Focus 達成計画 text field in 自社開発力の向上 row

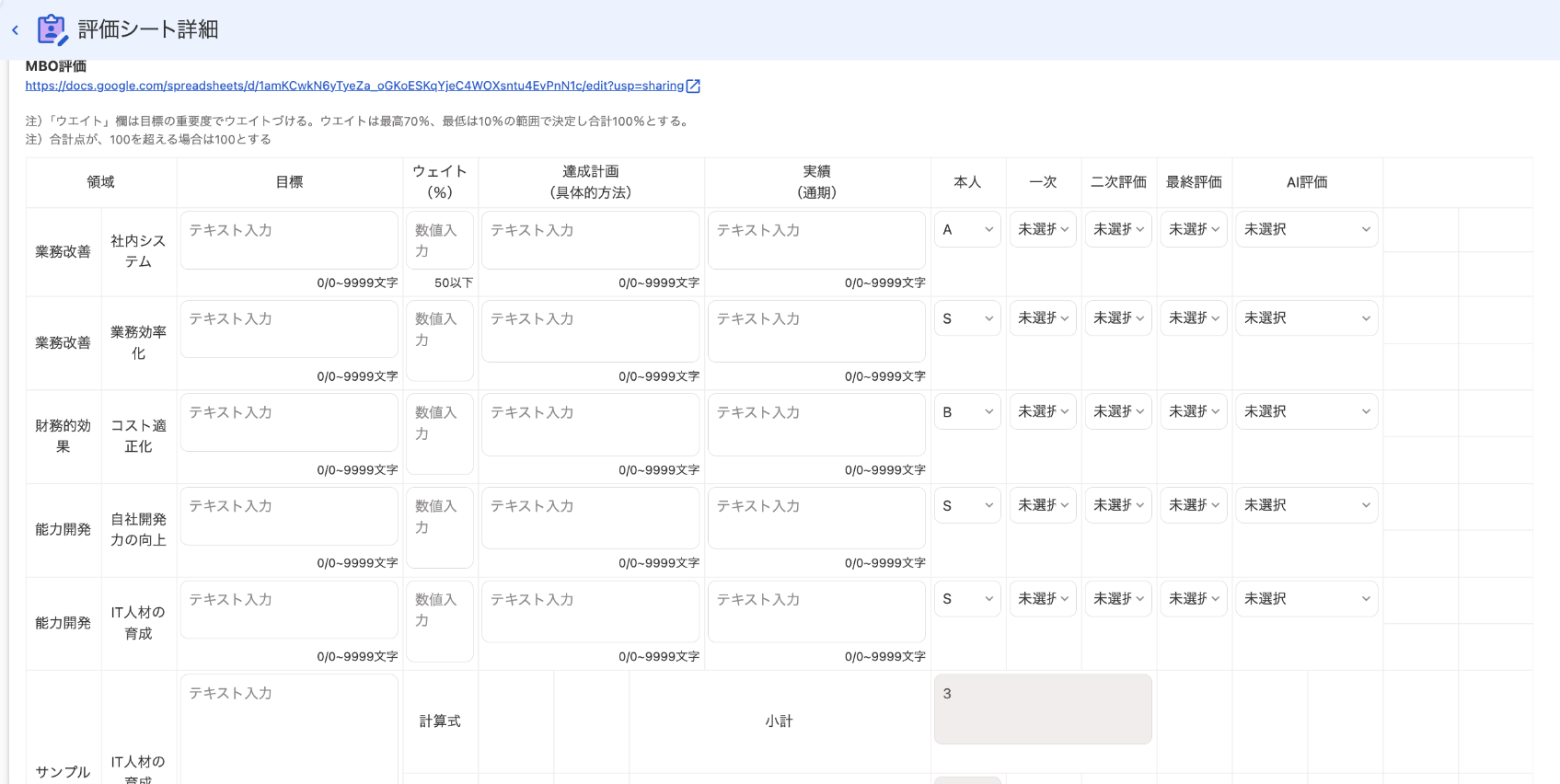(x=590, y=518)
